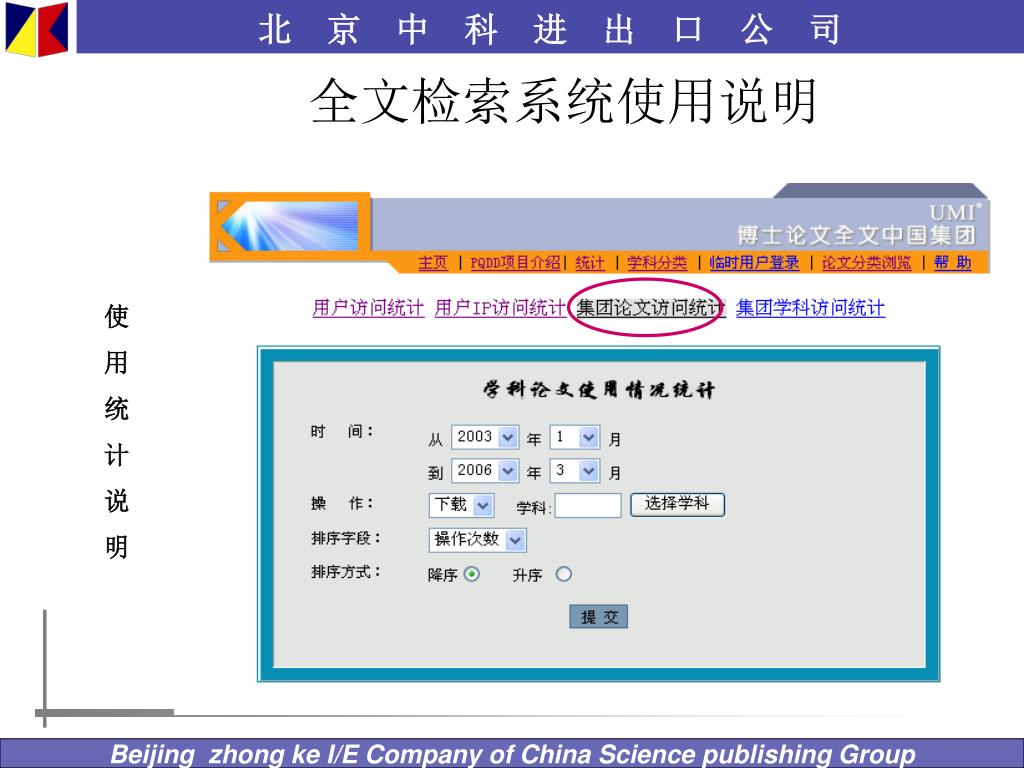Switch to the 用户IP访问统计 tab
This screenshot has width=1024, height=768.
tap(500, 308)
